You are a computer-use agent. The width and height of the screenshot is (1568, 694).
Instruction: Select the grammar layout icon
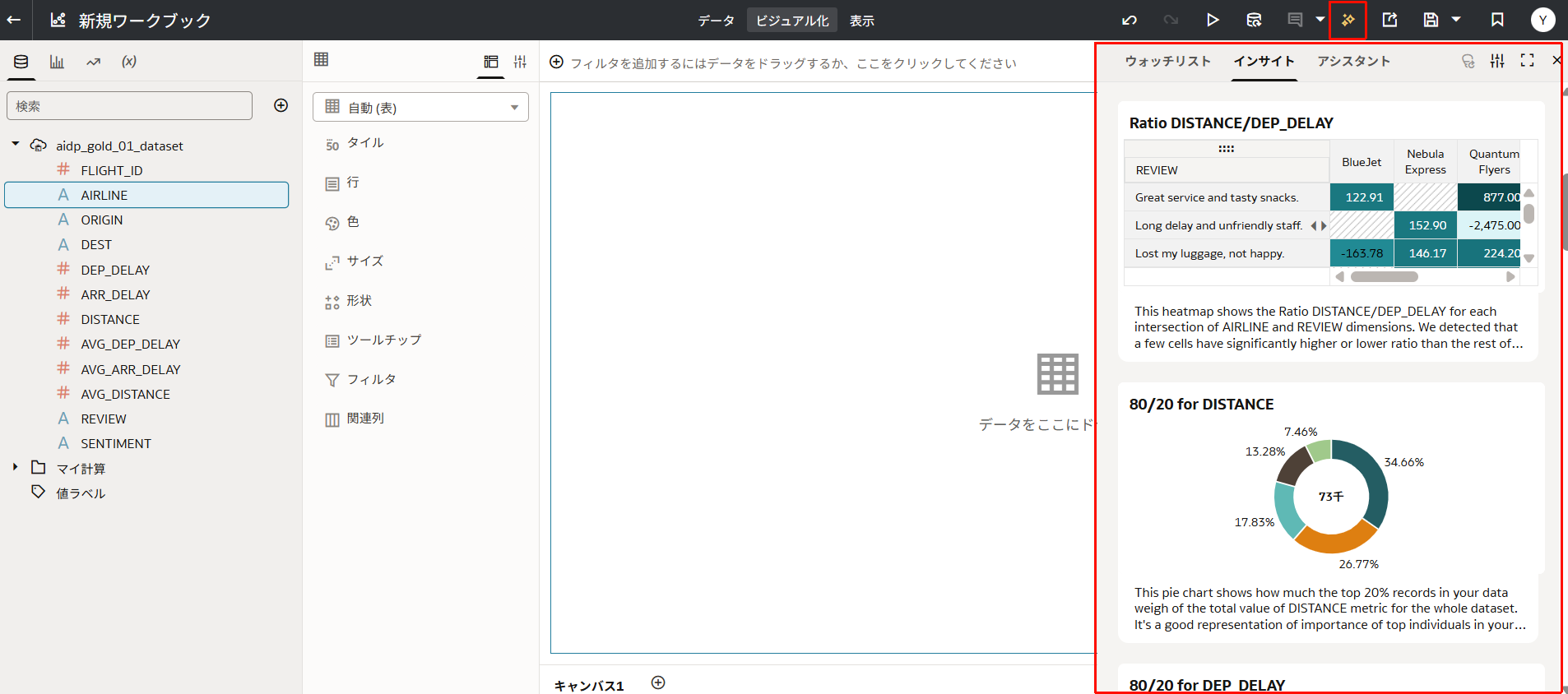491,62
